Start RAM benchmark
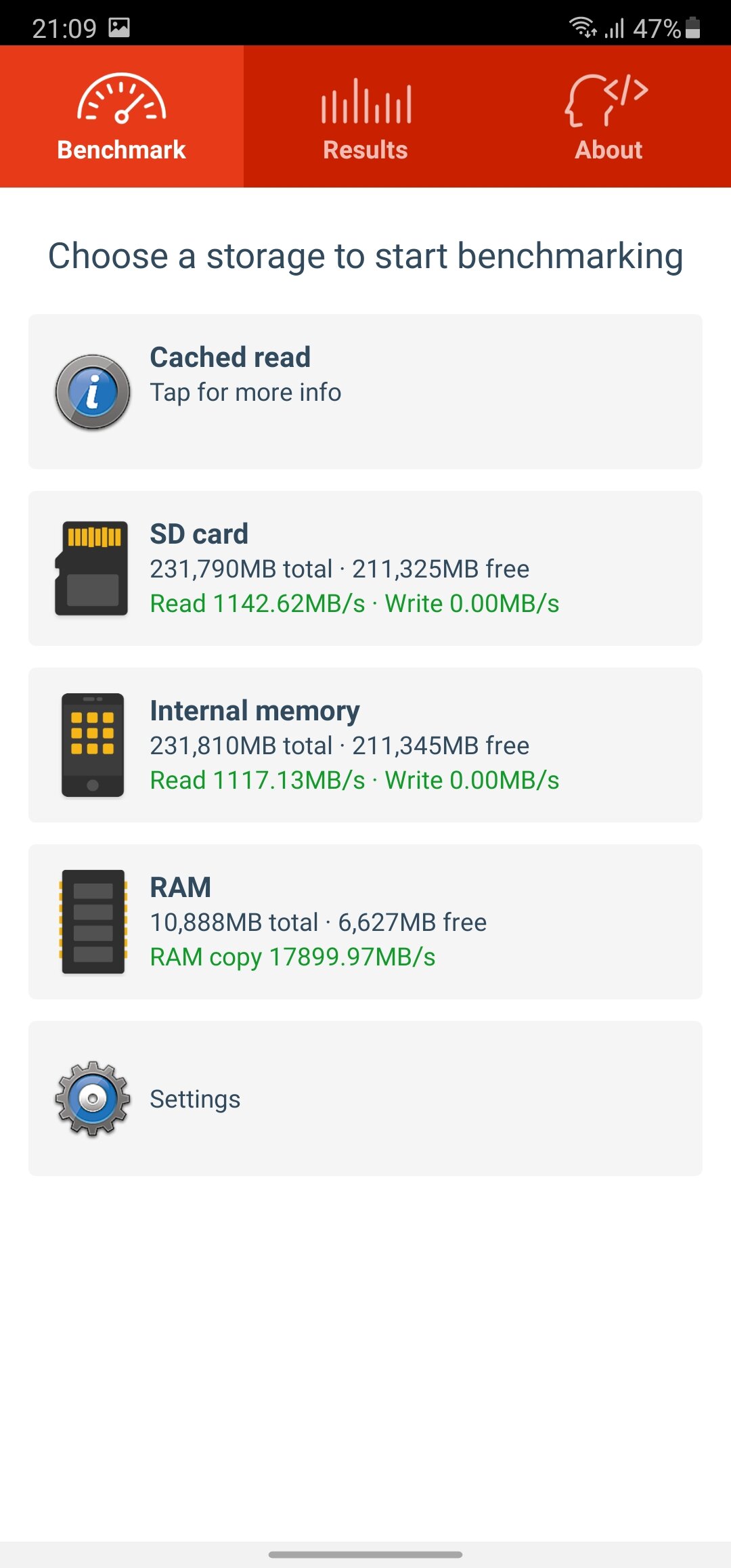This screenshot has width=731, height=1568. click(x=365, y=921)
